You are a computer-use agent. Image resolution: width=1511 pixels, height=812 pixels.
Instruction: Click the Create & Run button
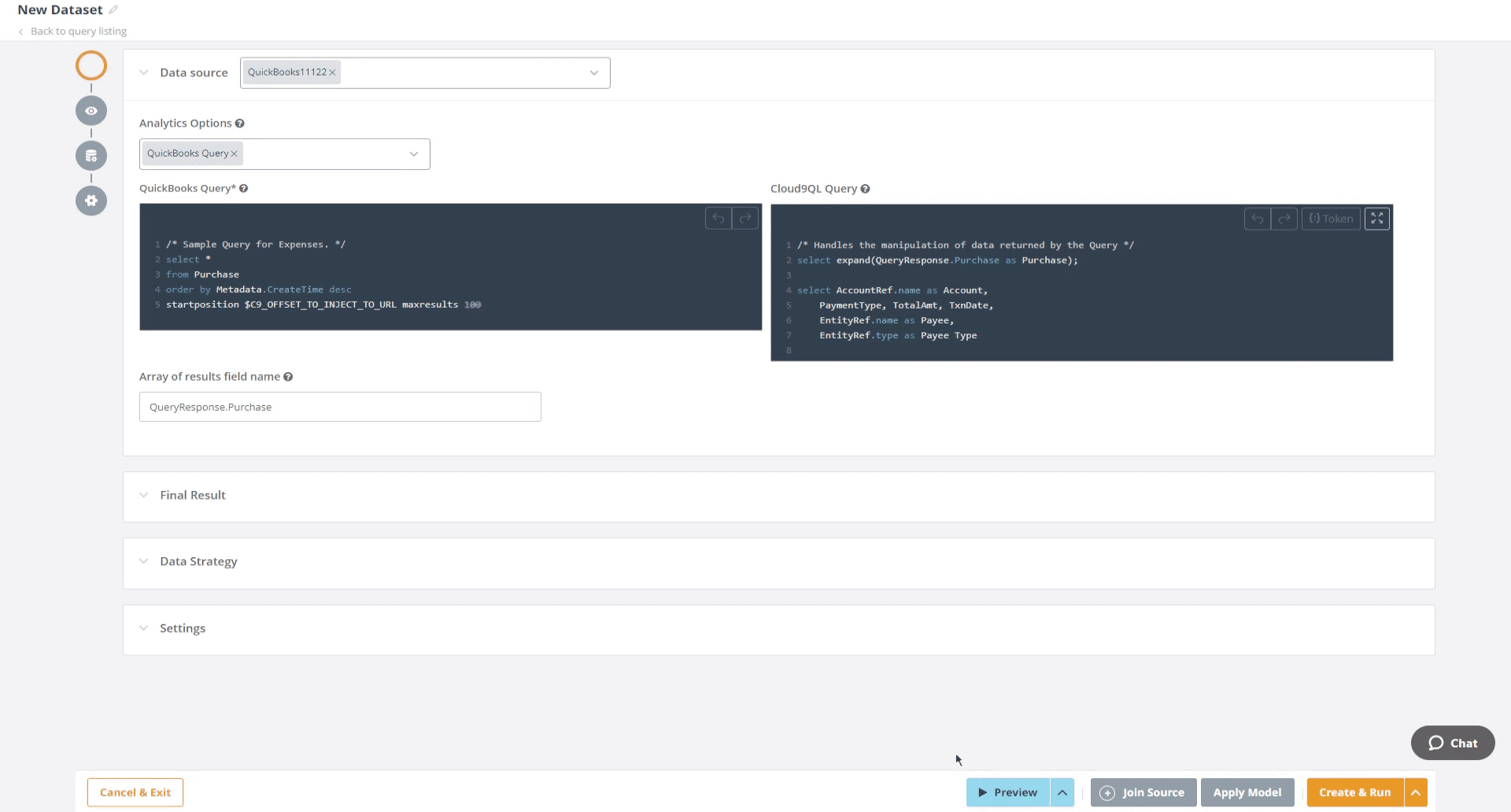tap(1354, 792)
